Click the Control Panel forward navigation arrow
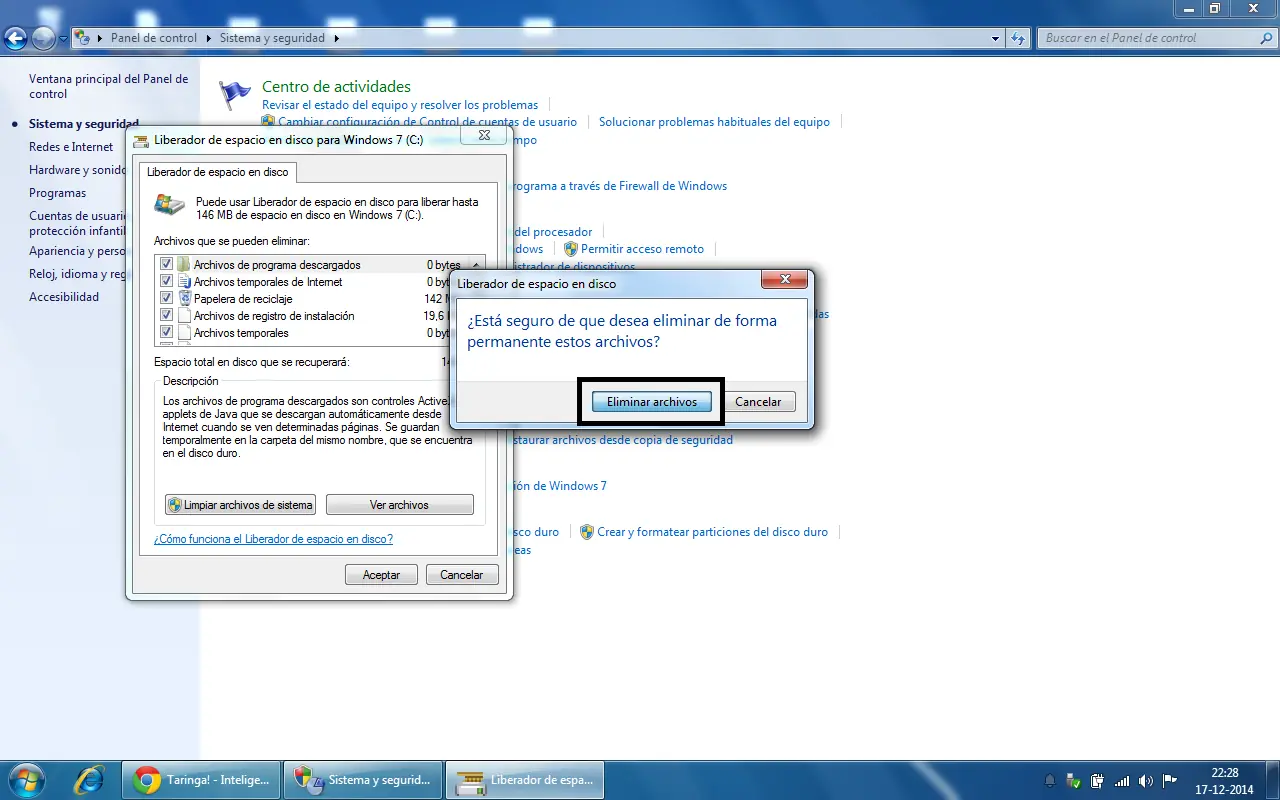The width and height of the screenshot is (1280, 800). click(x=43, y=38)
